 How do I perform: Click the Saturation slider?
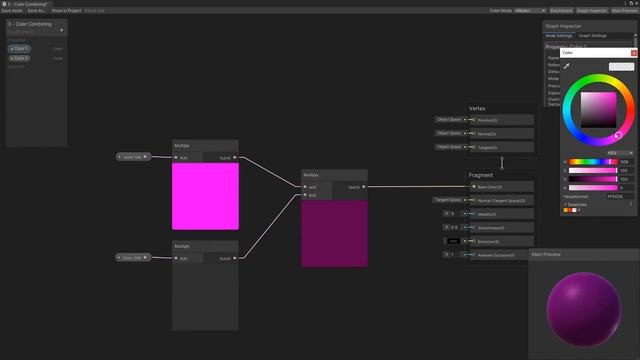click(593, 171)
